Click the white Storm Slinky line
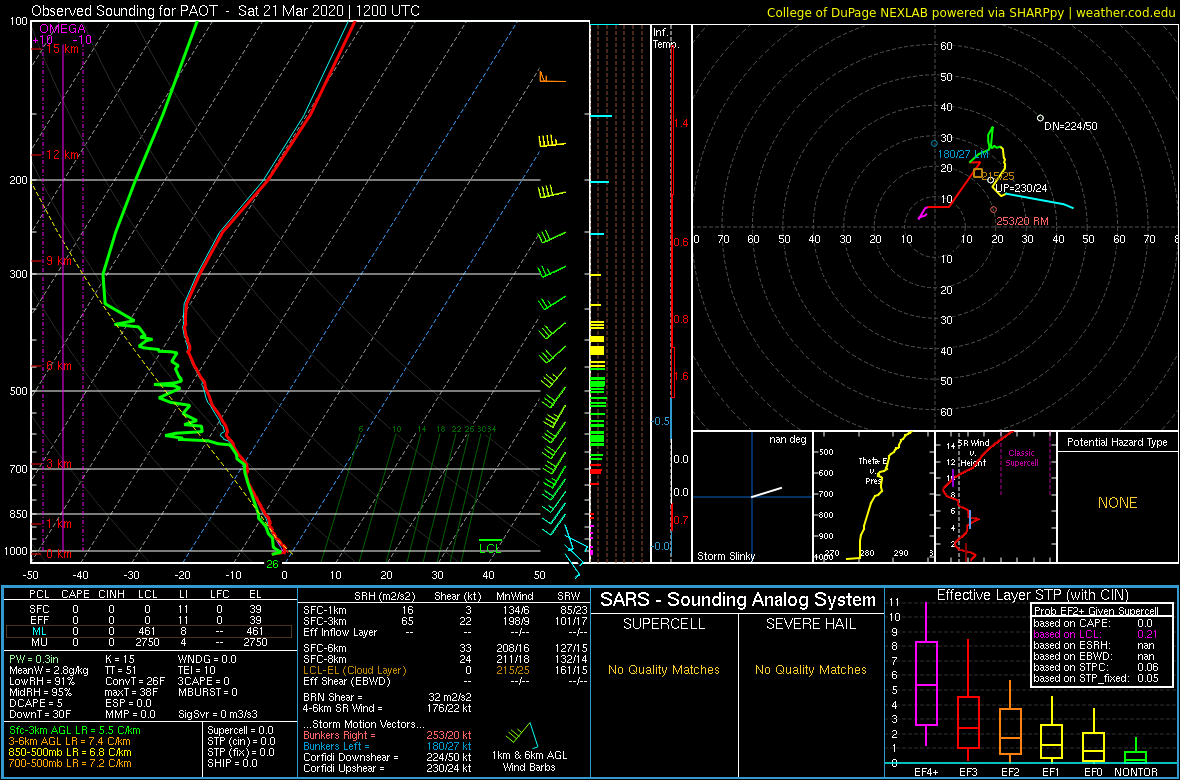The image size is (1180, 780). (766, 492)
